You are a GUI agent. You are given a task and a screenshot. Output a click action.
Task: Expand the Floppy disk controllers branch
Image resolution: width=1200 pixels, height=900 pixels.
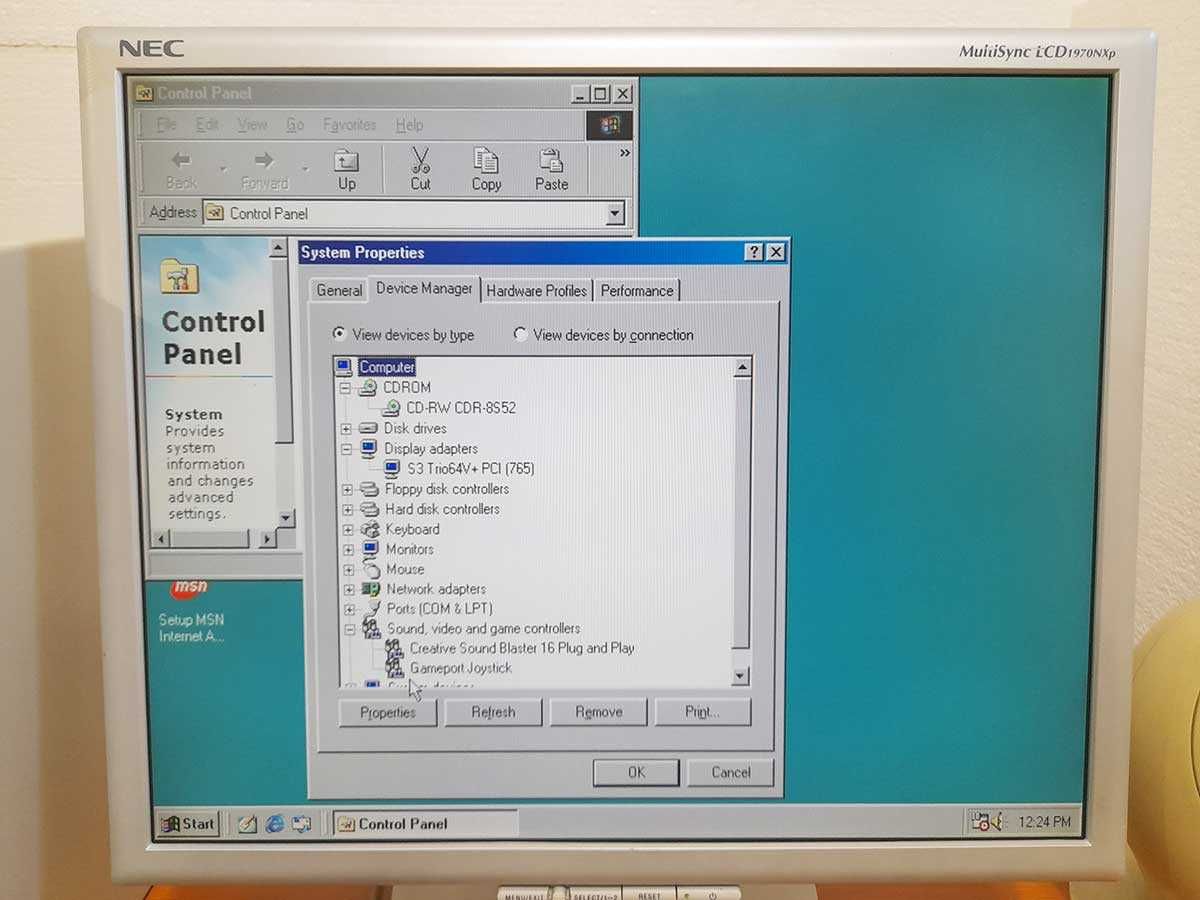[348, 490]
